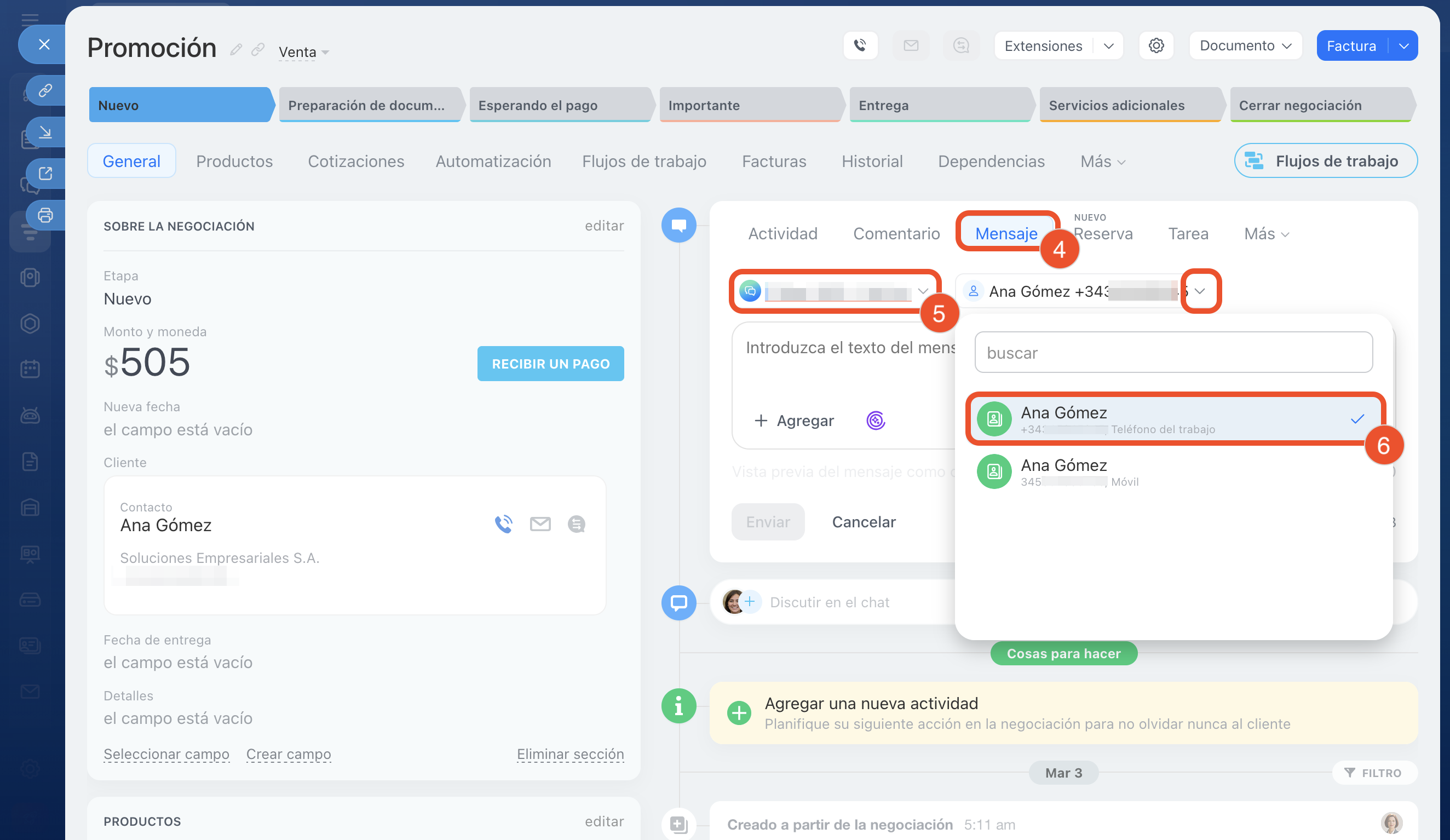The height and width of the screenshot is (840, 1450).
Task: Open the Documento dropdown menu
Action: 1245,45
